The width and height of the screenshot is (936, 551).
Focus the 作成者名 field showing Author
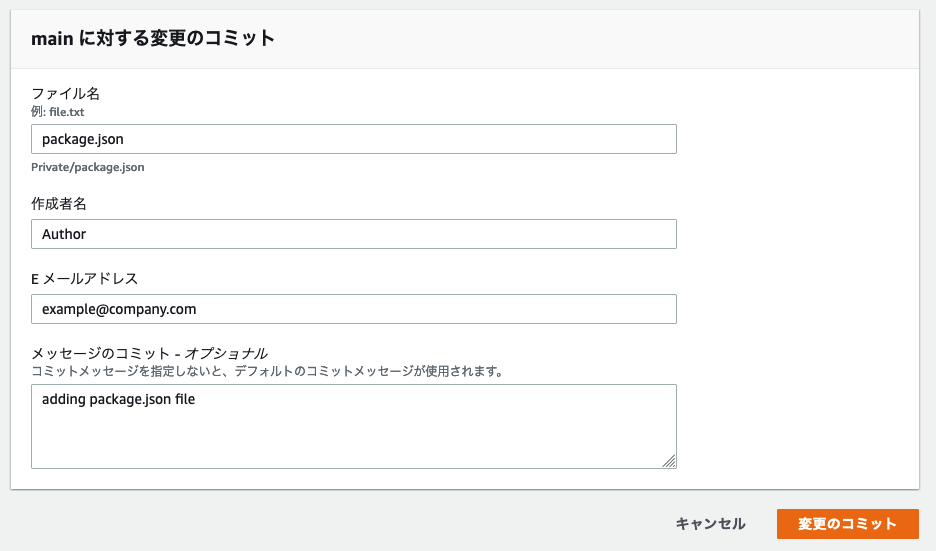pyautogui.click(x=353, y=234)
